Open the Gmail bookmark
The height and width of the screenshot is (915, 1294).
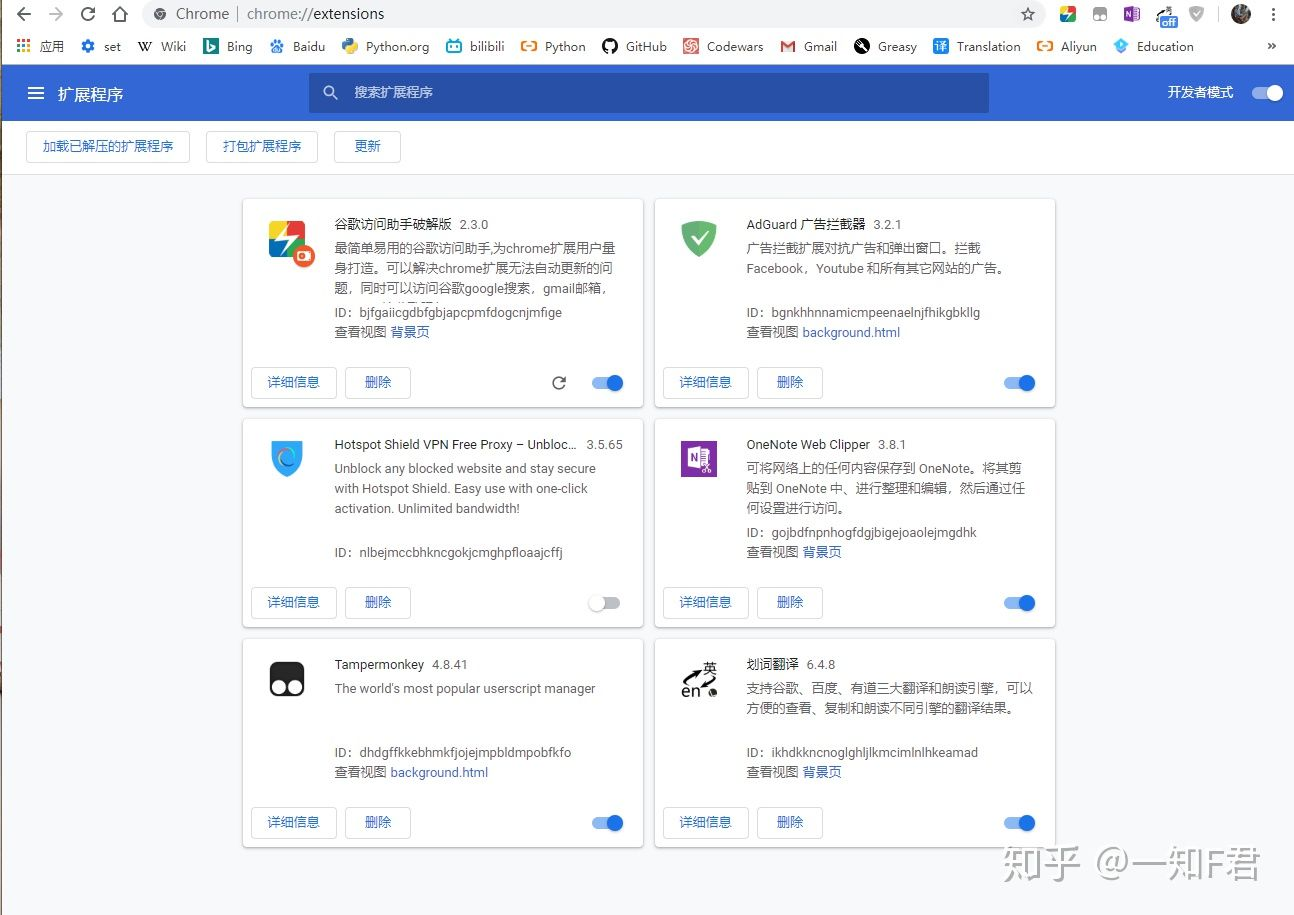pos(809,46)
